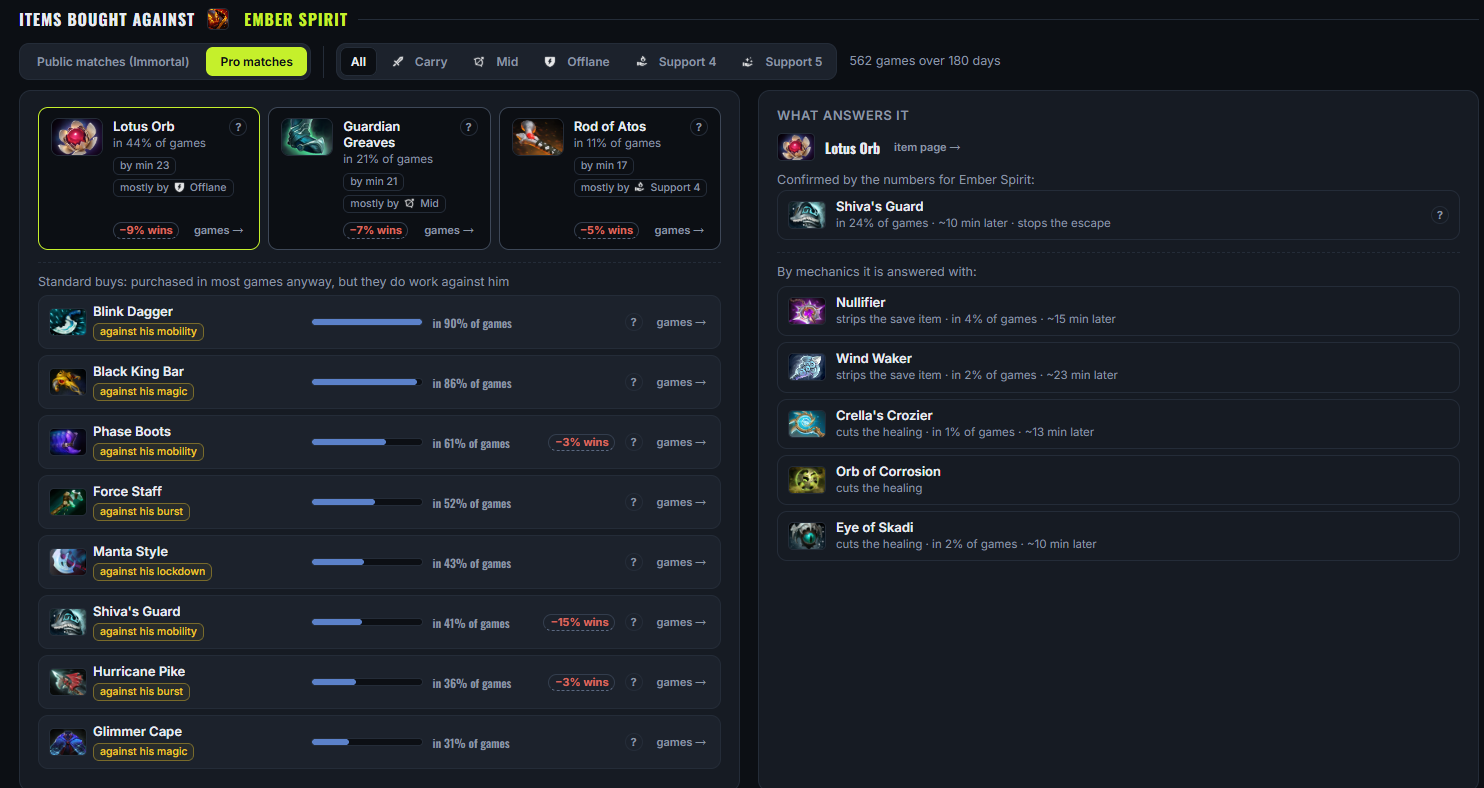1484x788 pixels.
Task: View games for Blink Dagger row
Action: (x=681, y=323)
